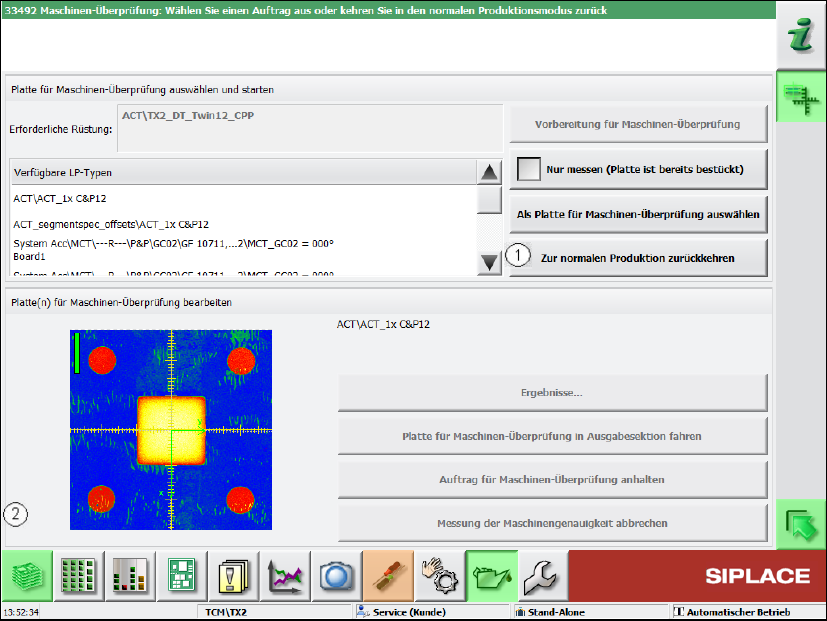This screenshot has width=827, height=621.
Task: Click 'Vorbereitung für Maschinen-Überprüfung' button
Action: tap(638, 125)
